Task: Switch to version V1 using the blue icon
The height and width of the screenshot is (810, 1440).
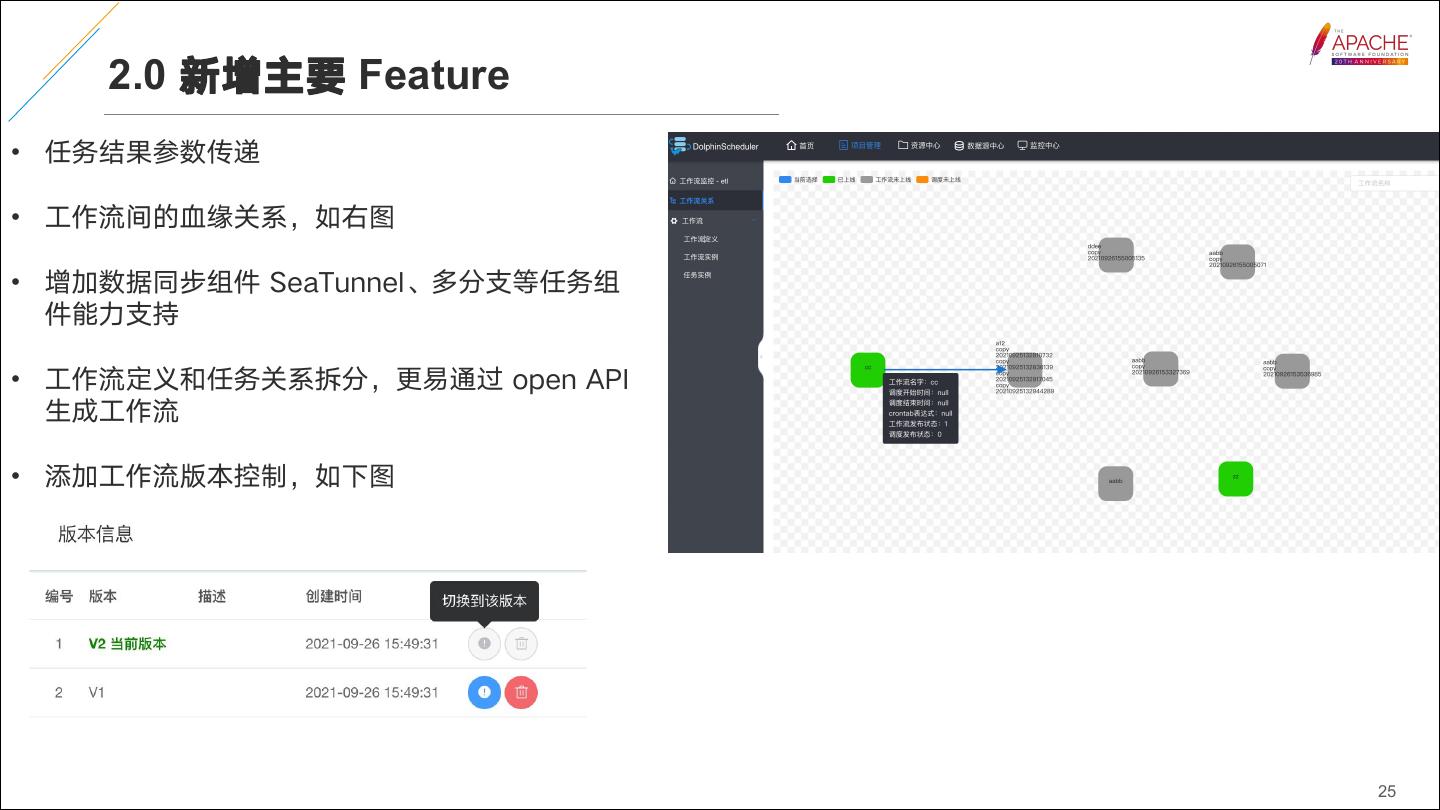Action: coord(484,693)
